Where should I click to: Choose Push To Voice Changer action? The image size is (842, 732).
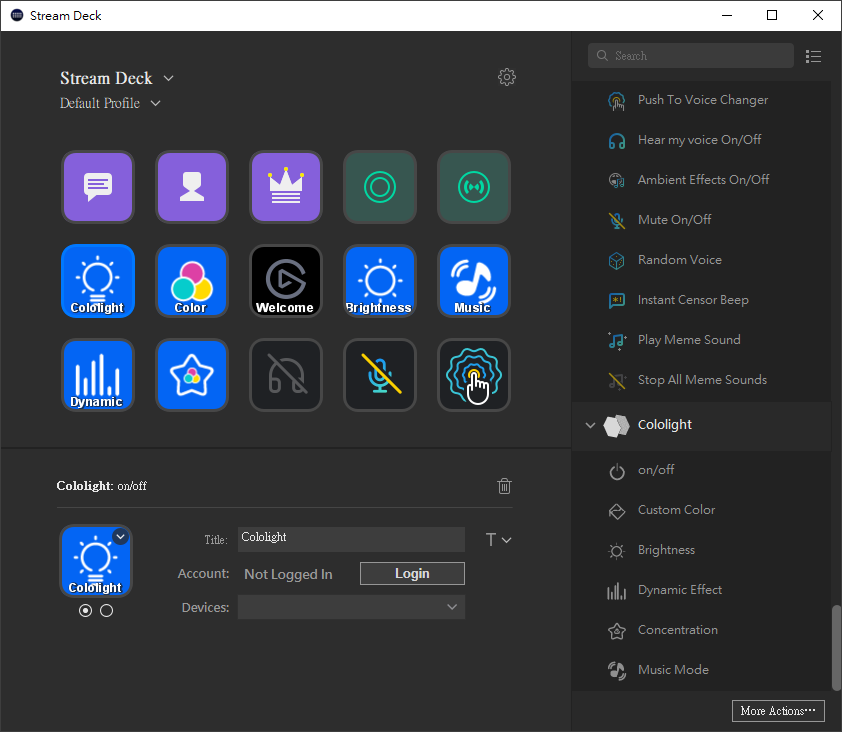701,100
